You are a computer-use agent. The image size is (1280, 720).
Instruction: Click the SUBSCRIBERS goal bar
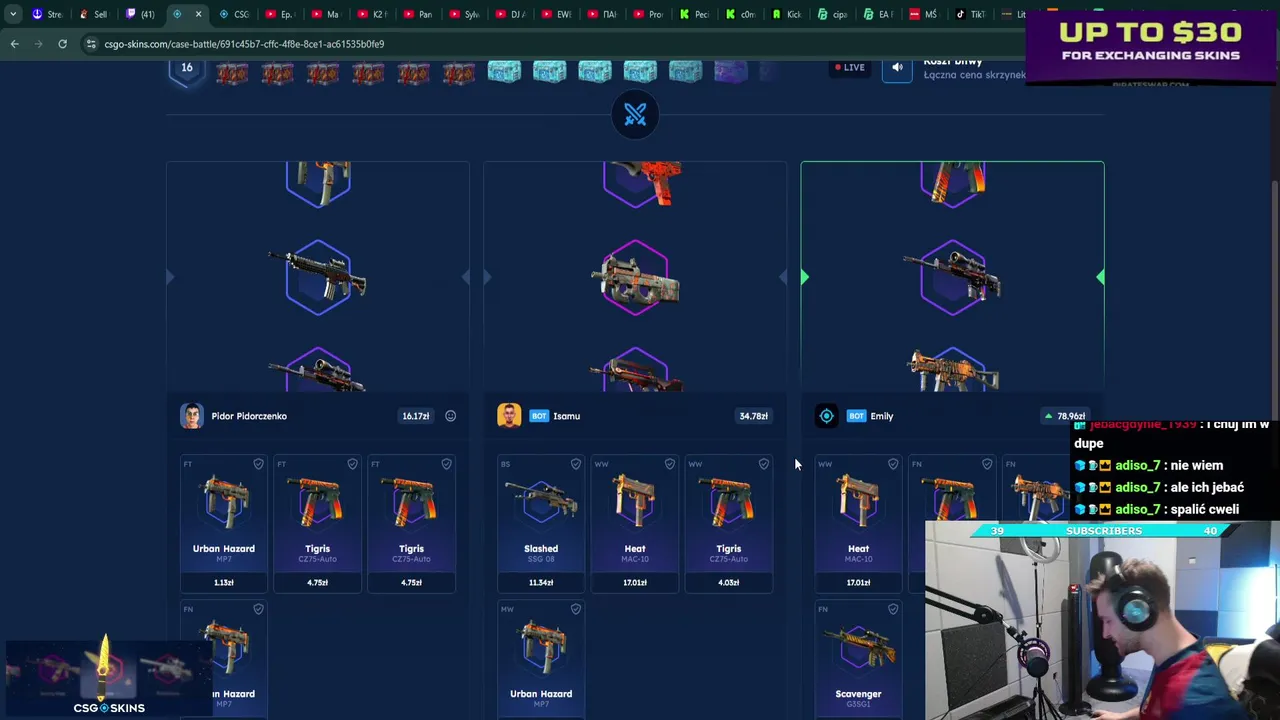click(x=1104, y=530)
